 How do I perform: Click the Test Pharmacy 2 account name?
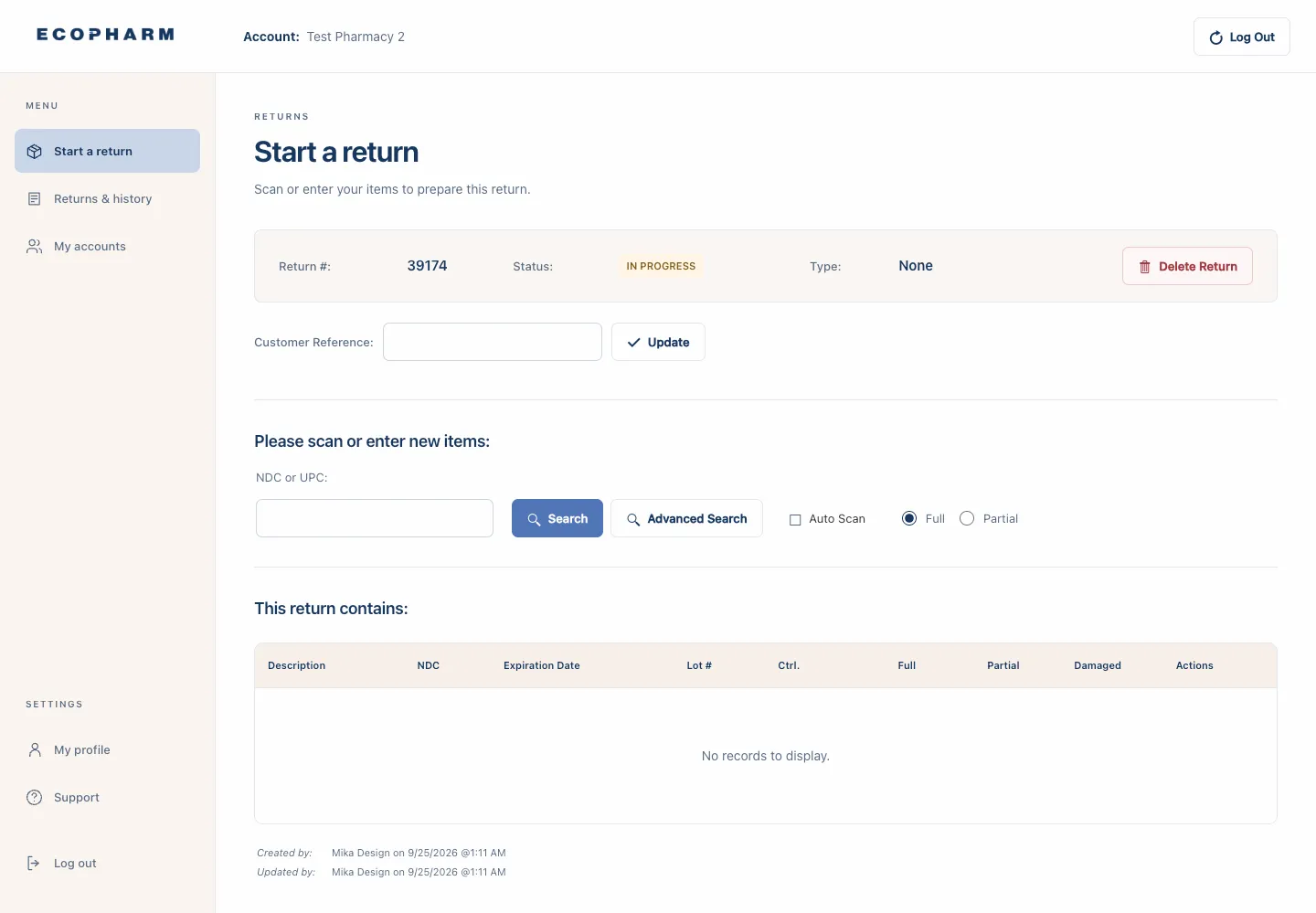click(356, 37)
